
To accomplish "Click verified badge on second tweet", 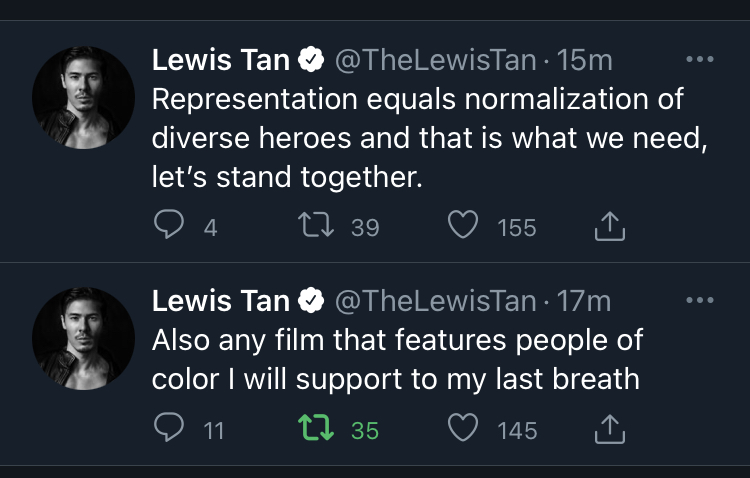I will pyautogui.click(x=311, y=301).
